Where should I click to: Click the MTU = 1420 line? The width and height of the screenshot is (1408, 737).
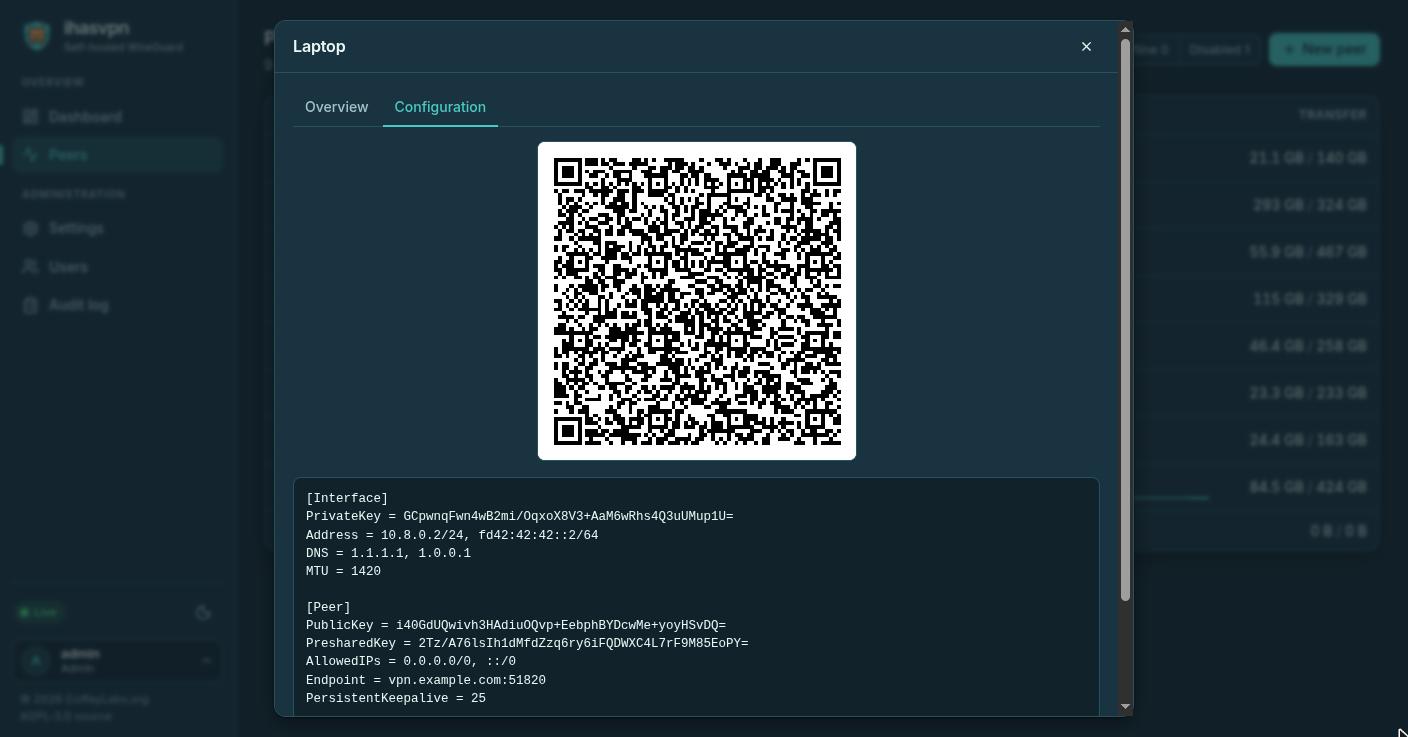pyautogui.click(x=343, y=571)
